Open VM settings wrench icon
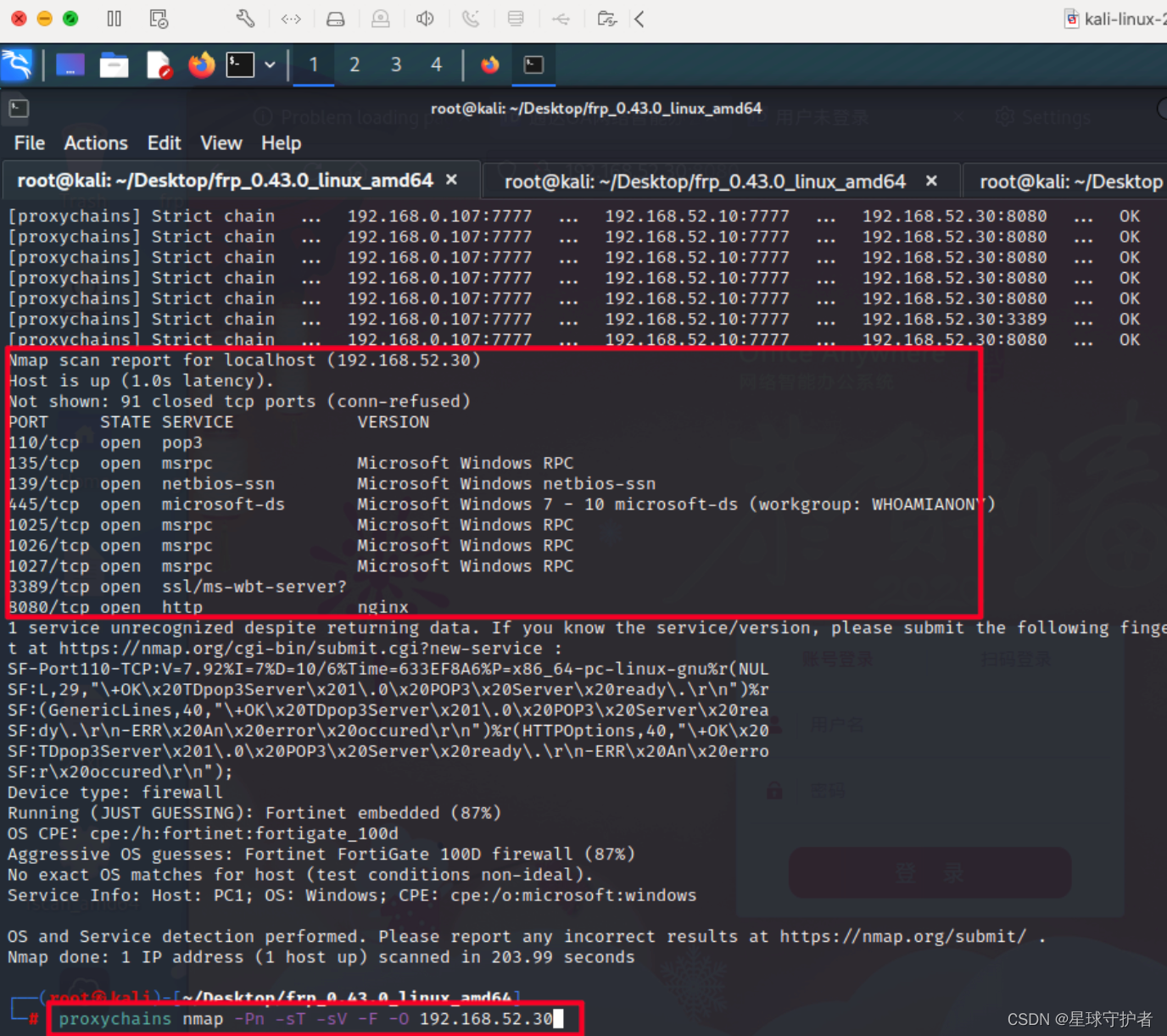1167x1036 pixels. (x=245, y=19)
